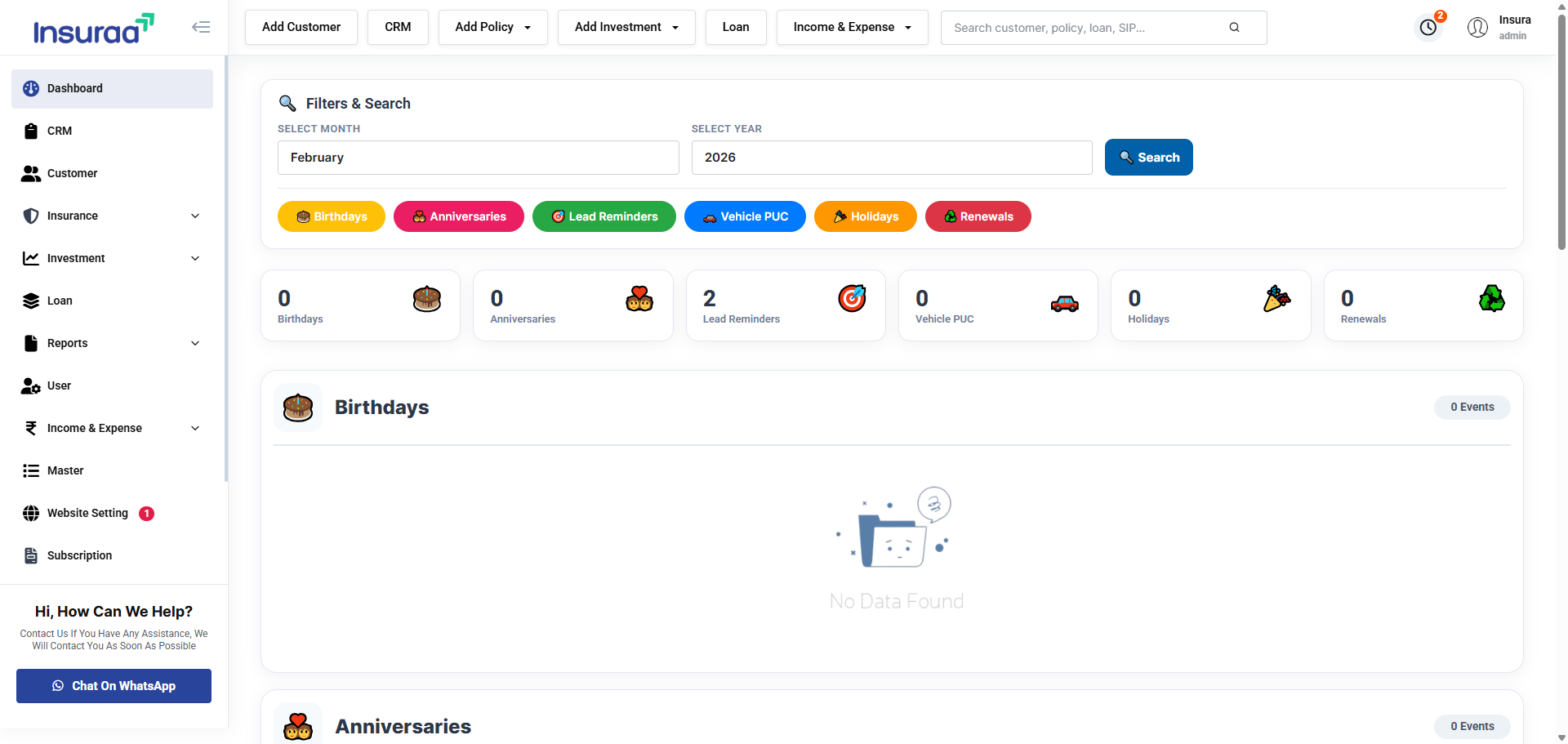Click the target icon on Lead Reminders card
The image size is (1568, 744).
click(852, 298)
